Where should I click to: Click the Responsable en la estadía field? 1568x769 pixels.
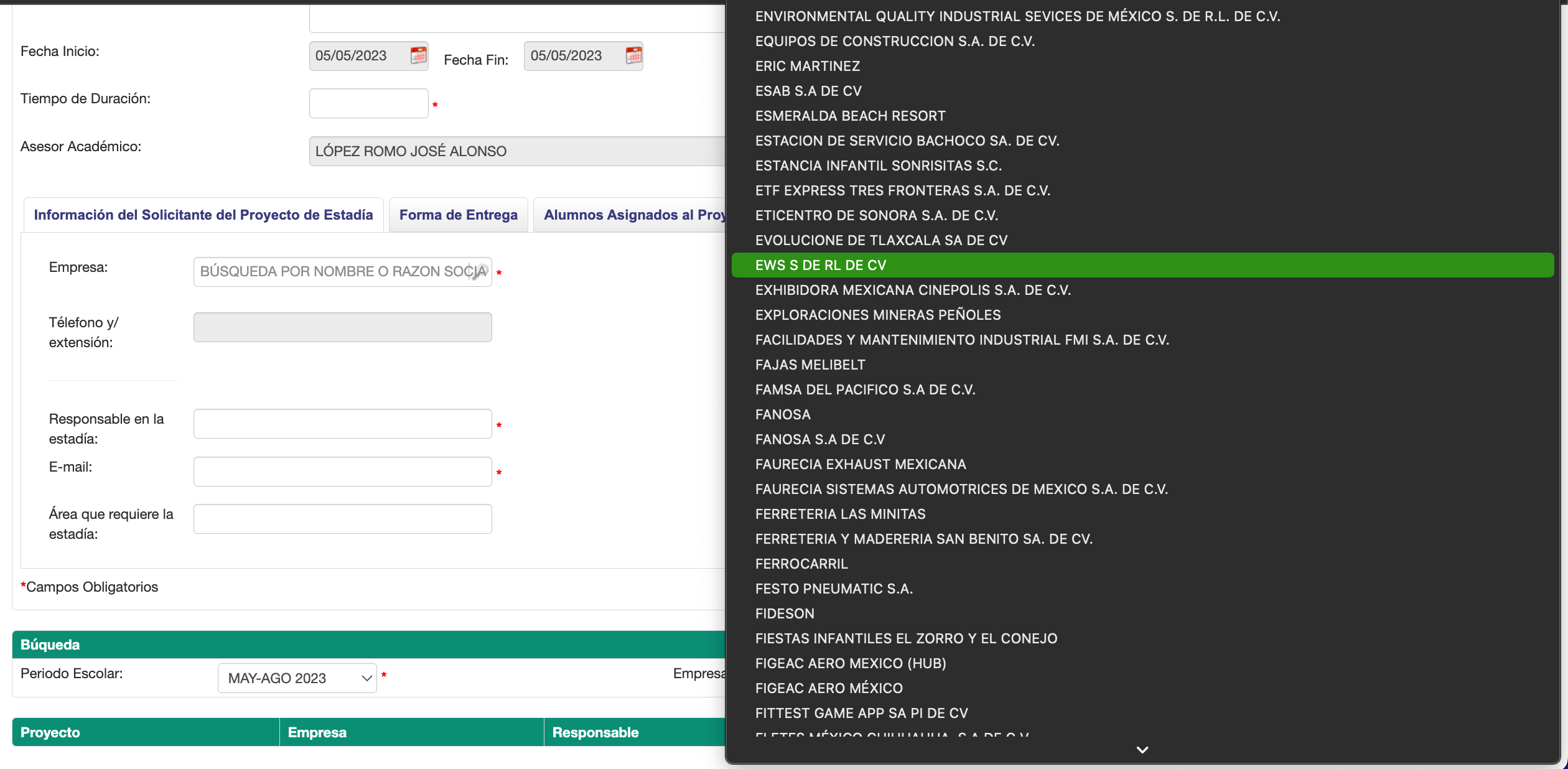(x=342, y=424)
